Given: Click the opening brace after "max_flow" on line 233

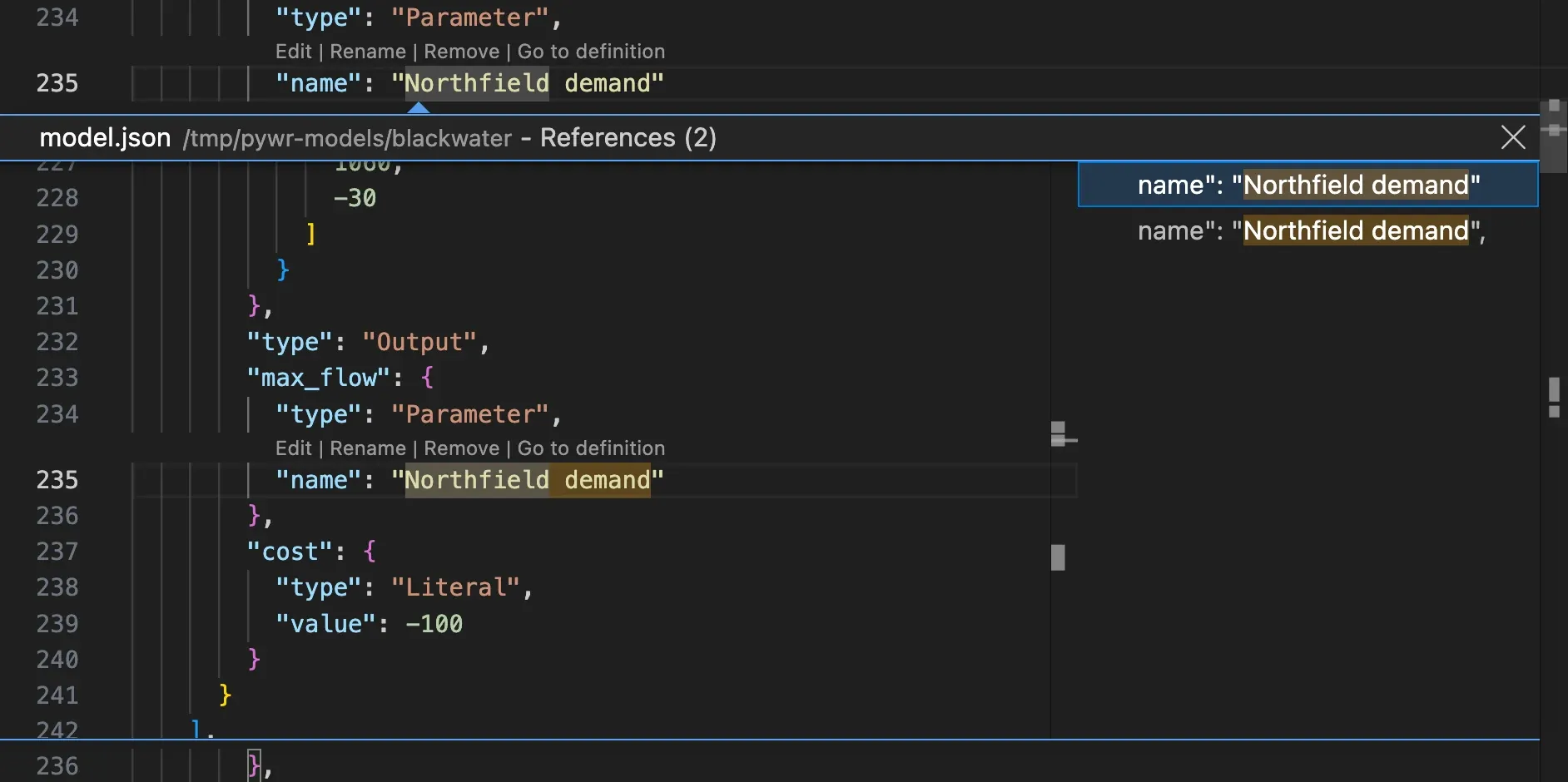Looking at the screenshot, I should [x=428, y=378].
